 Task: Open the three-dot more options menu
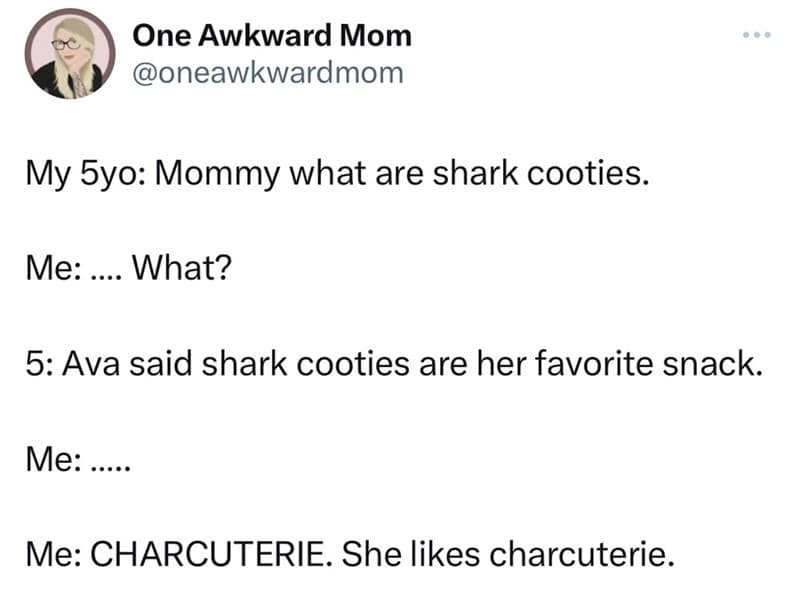click(x=759, y=36)
